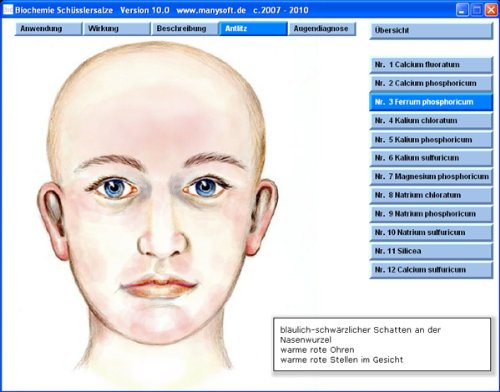
Task: Select Nr. 5 Kalium phosphoricum
Action: pos(431,139)
